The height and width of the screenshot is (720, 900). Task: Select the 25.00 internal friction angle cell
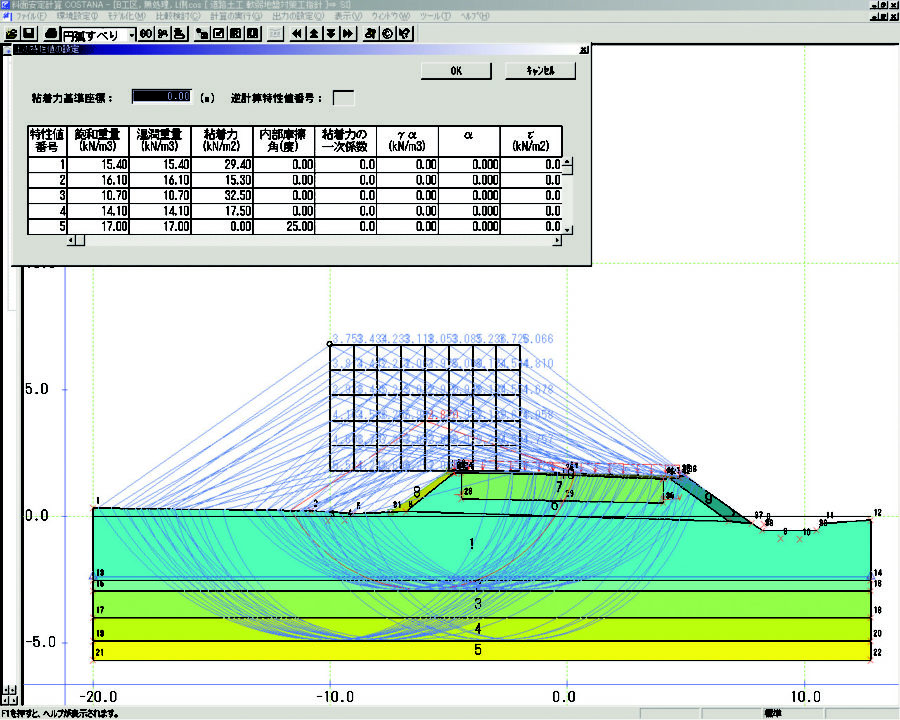(x=284, y=227)
